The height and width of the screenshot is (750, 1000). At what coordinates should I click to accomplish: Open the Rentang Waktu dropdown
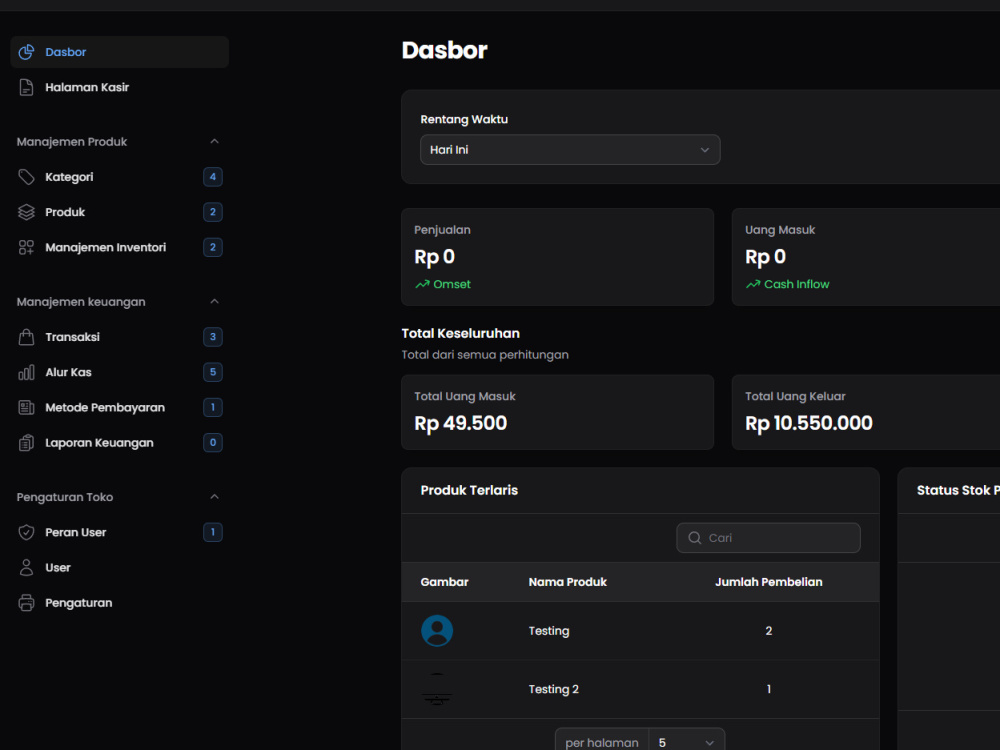570,150
